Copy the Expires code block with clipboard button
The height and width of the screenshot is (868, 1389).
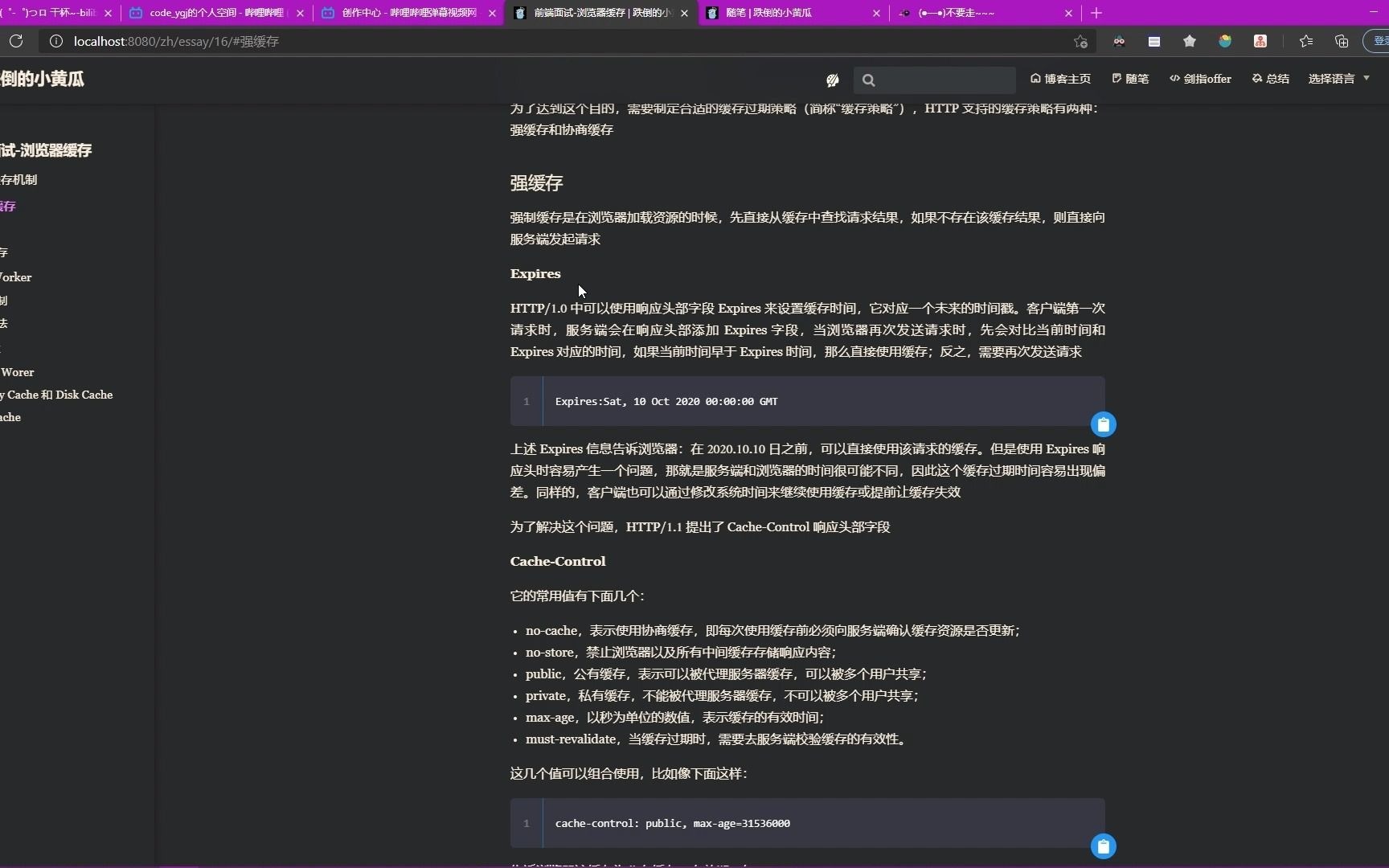point(1104,424)
